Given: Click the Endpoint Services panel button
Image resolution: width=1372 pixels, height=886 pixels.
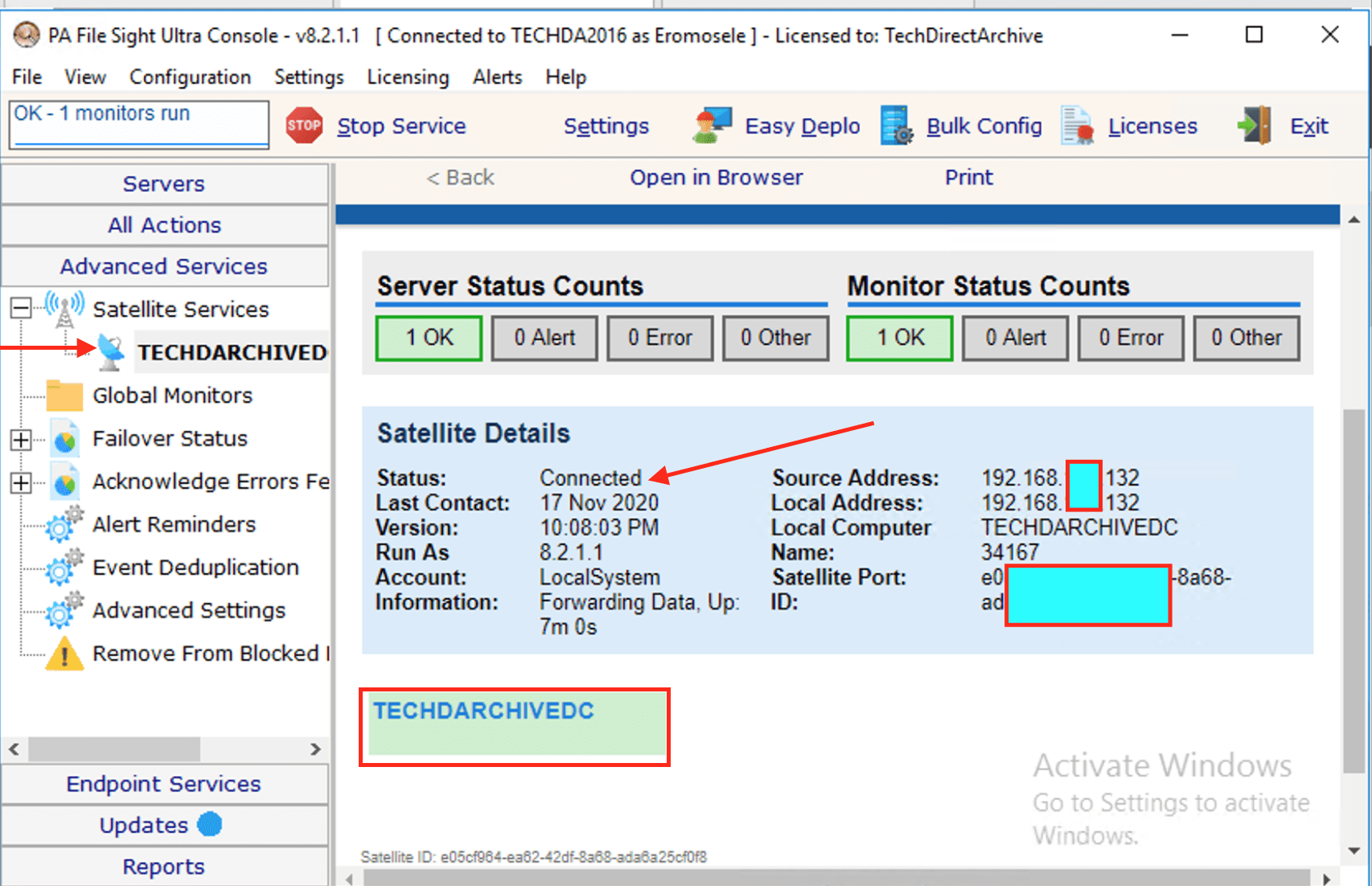Looking at the screenshot, I should [164, 784].
